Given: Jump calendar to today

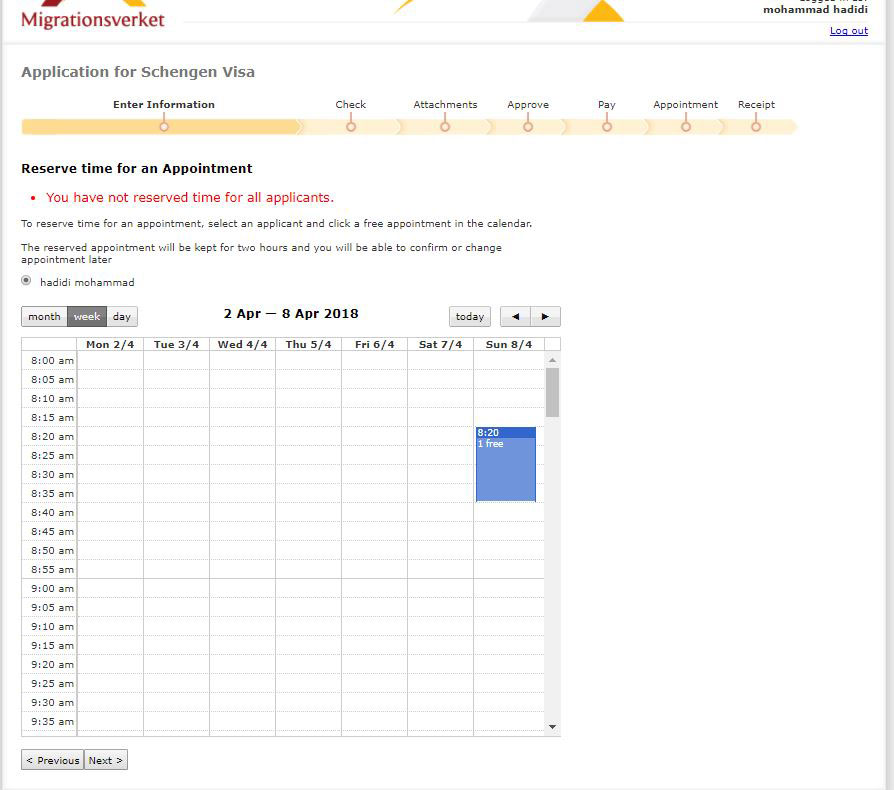Looking at the screenshot, I should coord(470,317).
